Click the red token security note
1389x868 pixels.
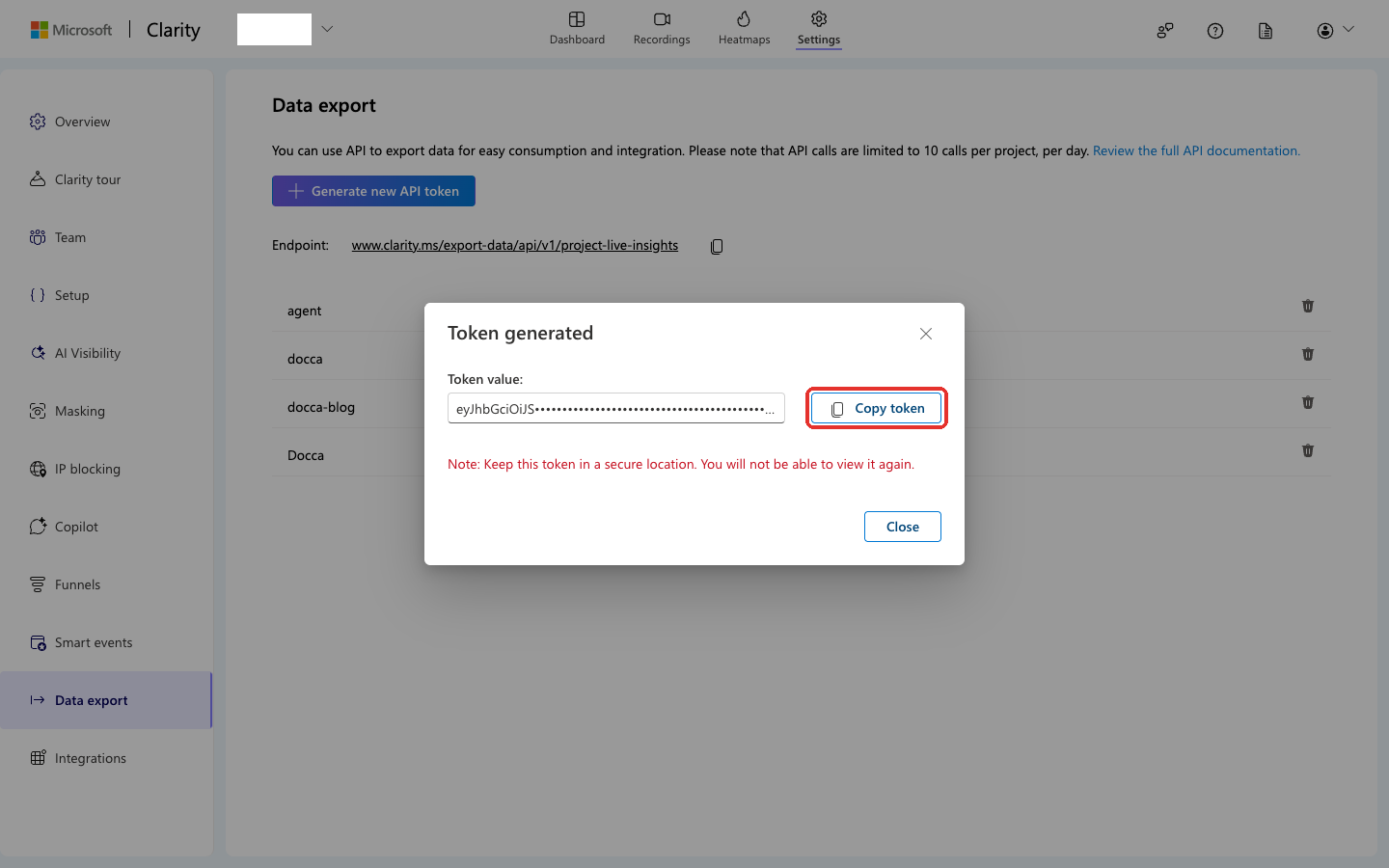click(681, 464)
